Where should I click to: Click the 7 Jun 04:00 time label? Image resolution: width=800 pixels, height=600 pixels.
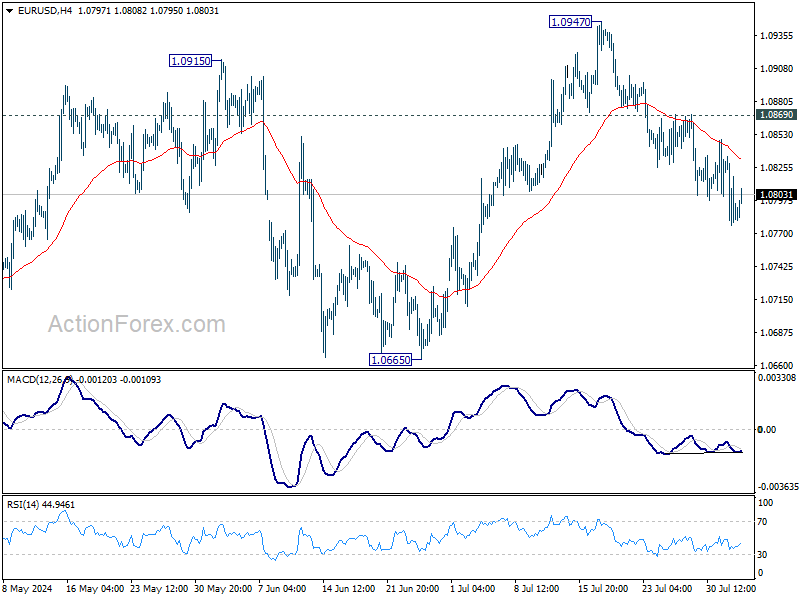pyautogui.click(x=282, y=588)
